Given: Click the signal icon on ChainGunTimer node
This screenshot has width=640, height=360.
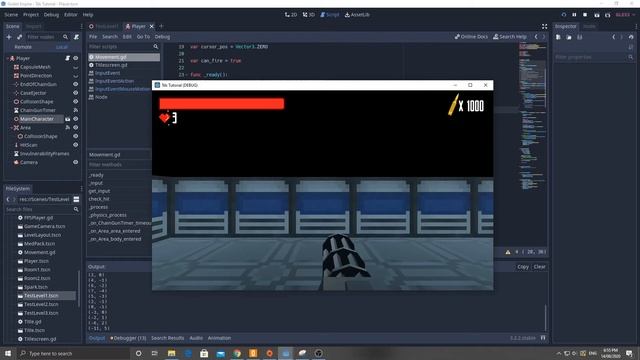Looking at the screenshot, I should (76, 110).
